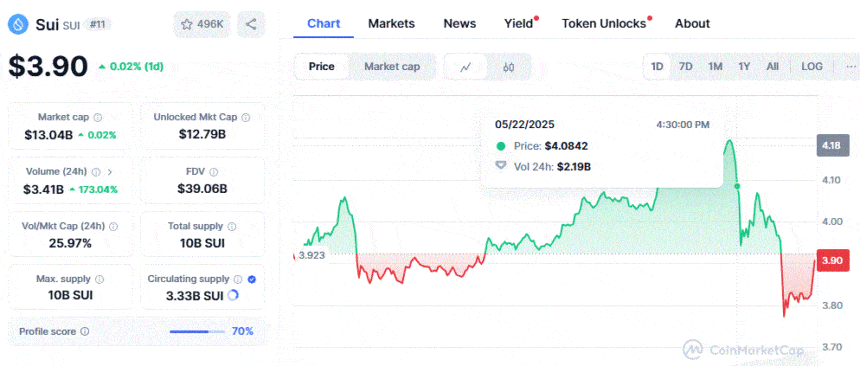The height and width of the screenshot is (366, 860).
Task: Click the share icon next to watchlist
Action: click(251, 24)
